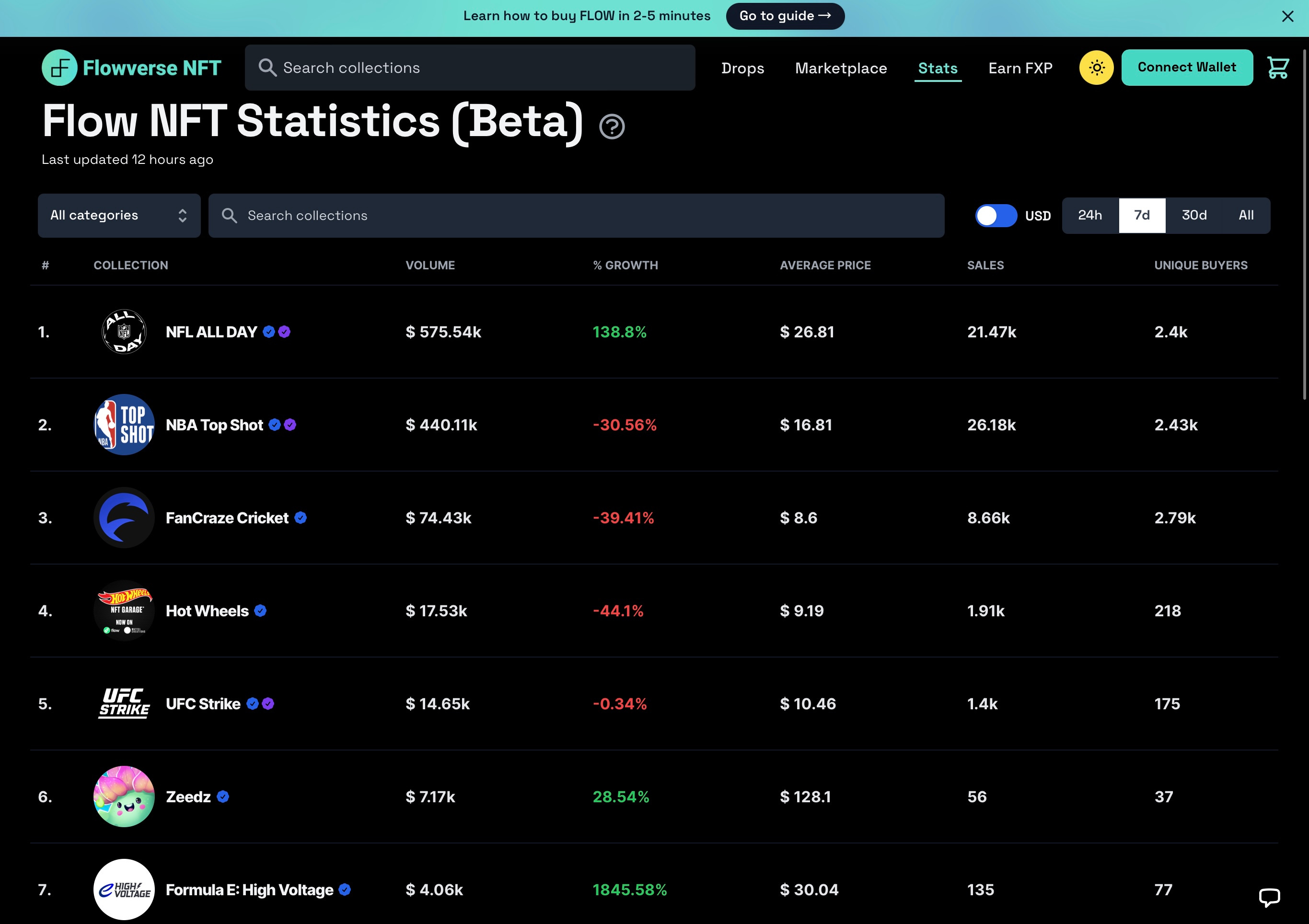Image resolution: width=1309 pixels, height=924 pixels.
Task: Open the Drops menu item
Action: (x=742, y=69)
